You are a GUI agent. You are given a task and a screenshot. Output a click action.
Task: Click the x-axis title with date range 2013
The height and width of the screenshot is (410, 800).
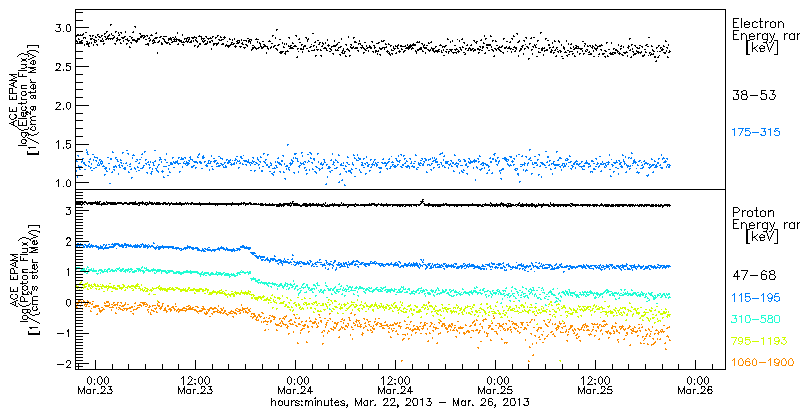(x=399, y=402)
